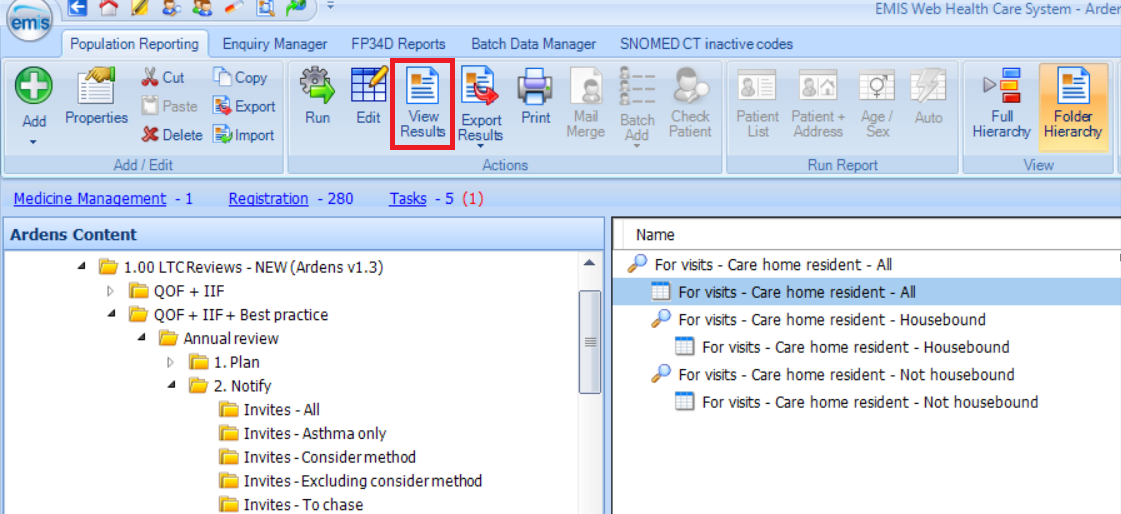Image resolution: width=1121 pixels, height=514 pixels.
Task: Collapse QOF + IIF + Best practice folder
Action: point(111,314)
